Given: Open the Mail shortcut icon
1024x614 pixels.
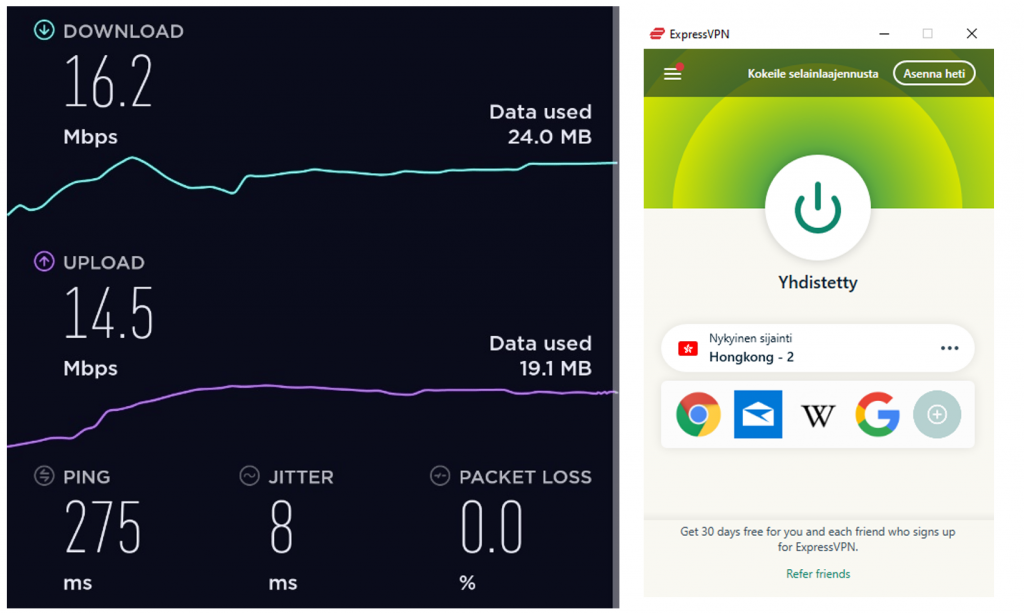Looking at the screenshot, I should pos(758,414).
